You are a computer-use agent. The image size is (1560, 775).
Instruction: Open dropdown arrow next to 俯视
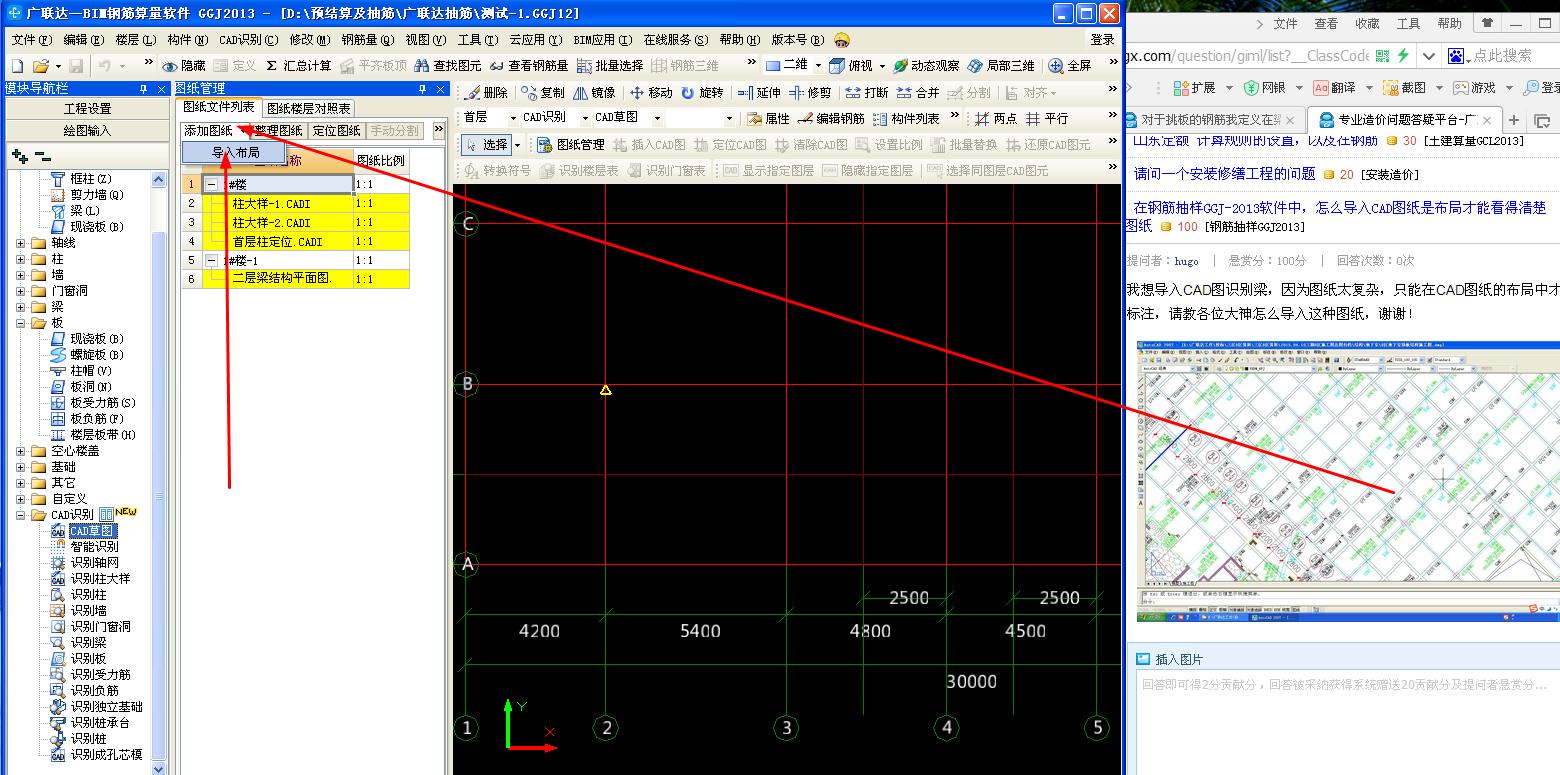tap(882, 66)
